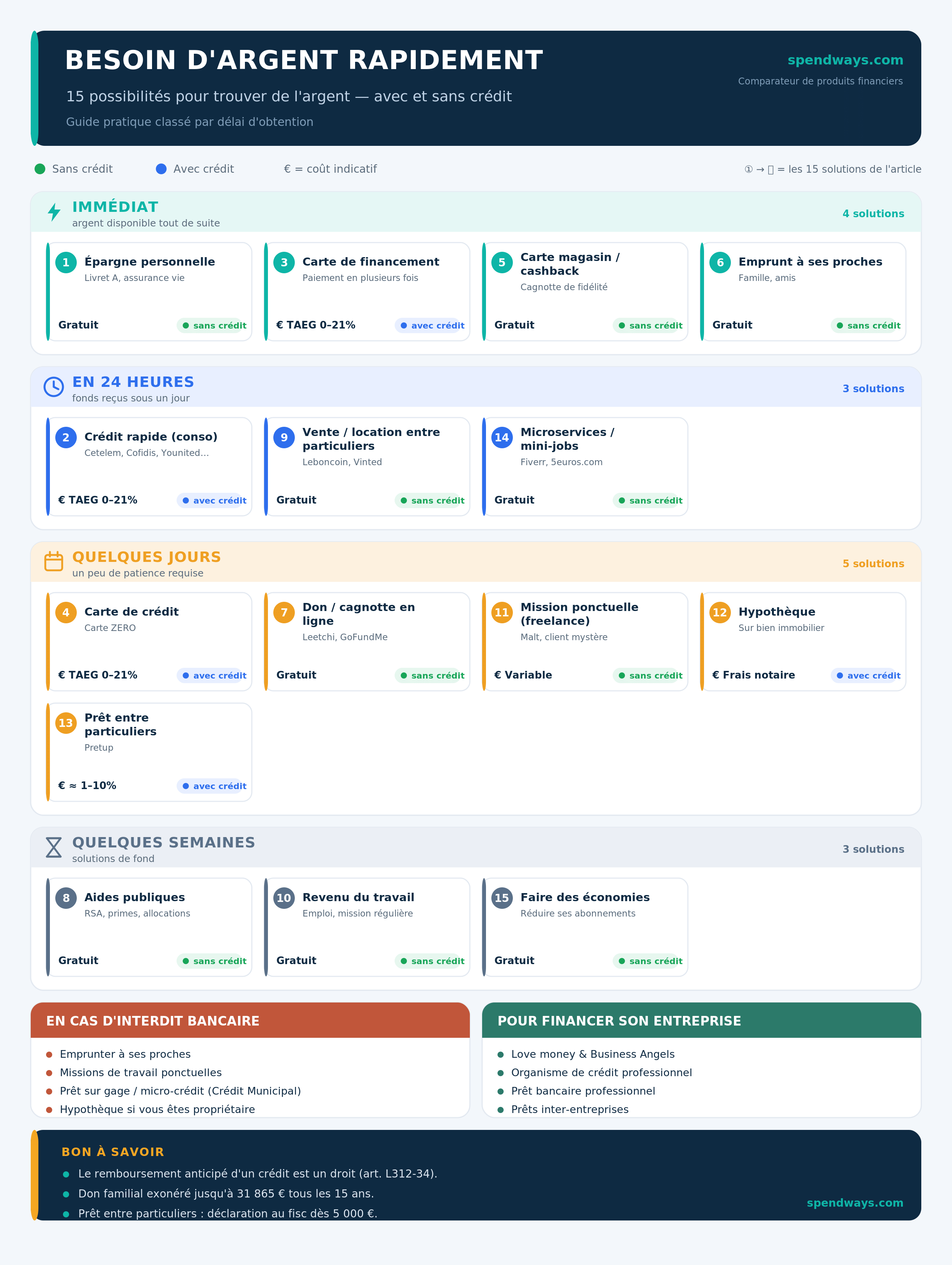Screen dimensions: 952x1265
Task: Select the 'sans crédit' tag on Épargne personnelle
Action: pos(211,325)
